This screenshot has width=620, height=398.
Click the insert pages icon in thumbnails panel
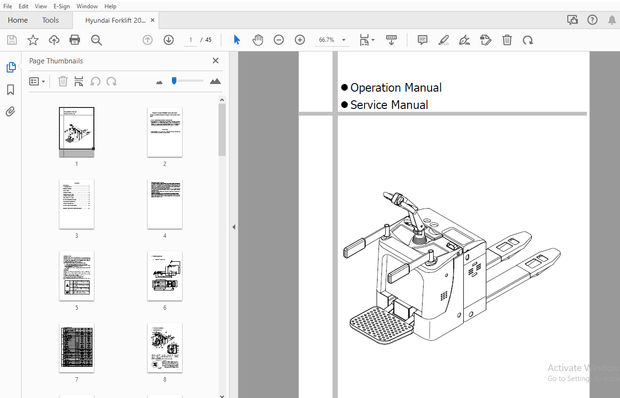coord(79,81)
